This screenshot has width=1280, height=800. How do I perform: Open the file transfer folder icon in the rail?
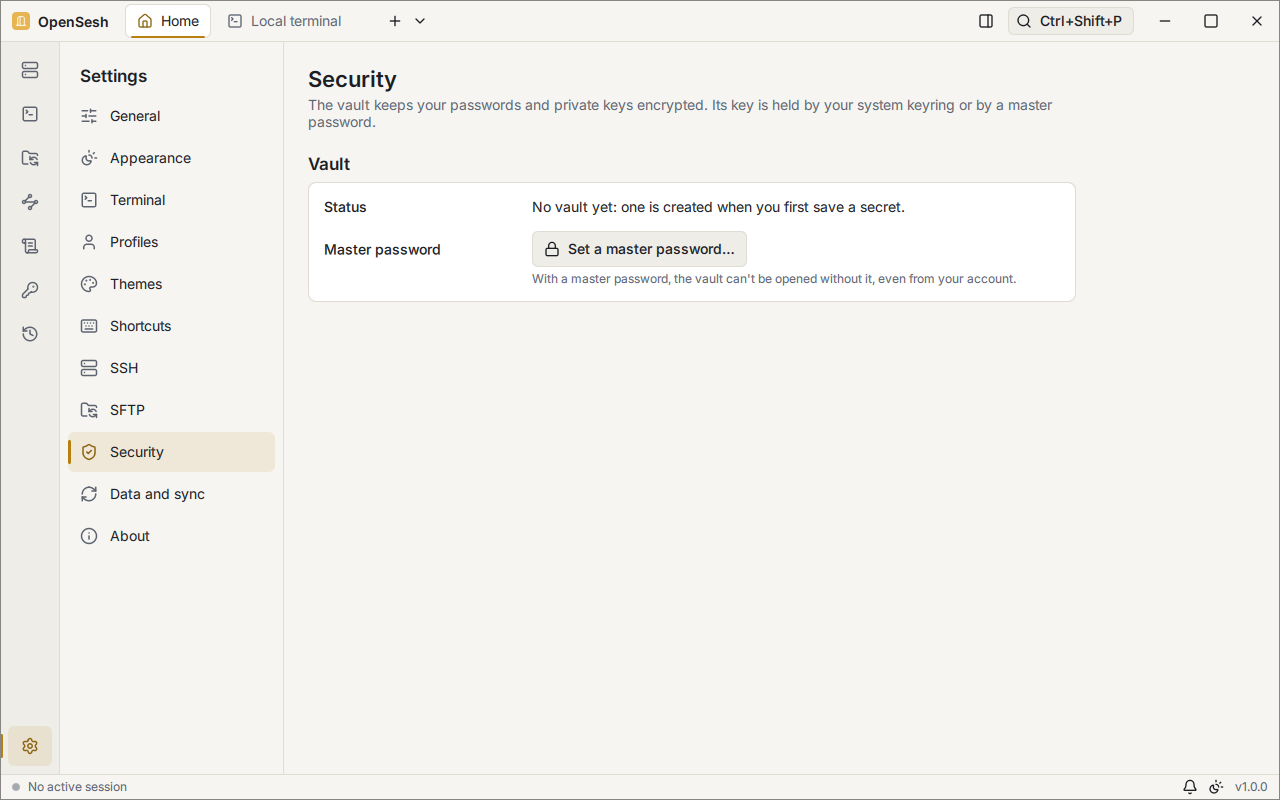[30, 158]
